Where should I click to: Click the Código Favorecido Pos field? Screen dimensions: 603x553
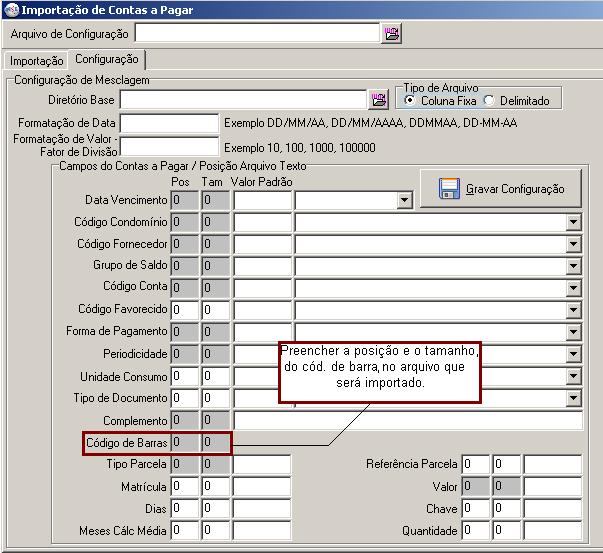(x=184, y=310)
